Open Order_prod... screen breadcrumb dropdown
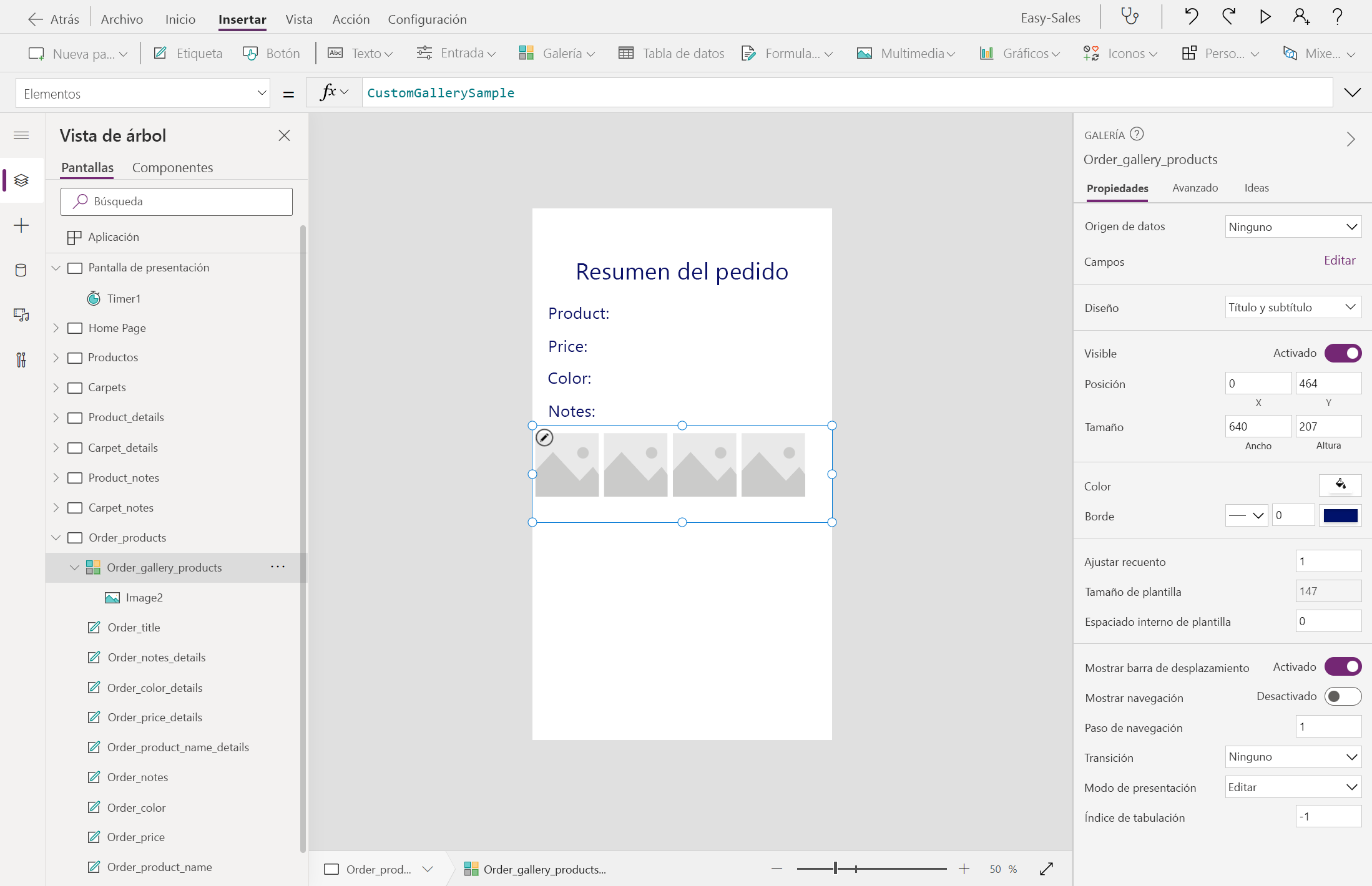Screen dimensions: 1372x886 pyautogui.click(x=428, y=869)
